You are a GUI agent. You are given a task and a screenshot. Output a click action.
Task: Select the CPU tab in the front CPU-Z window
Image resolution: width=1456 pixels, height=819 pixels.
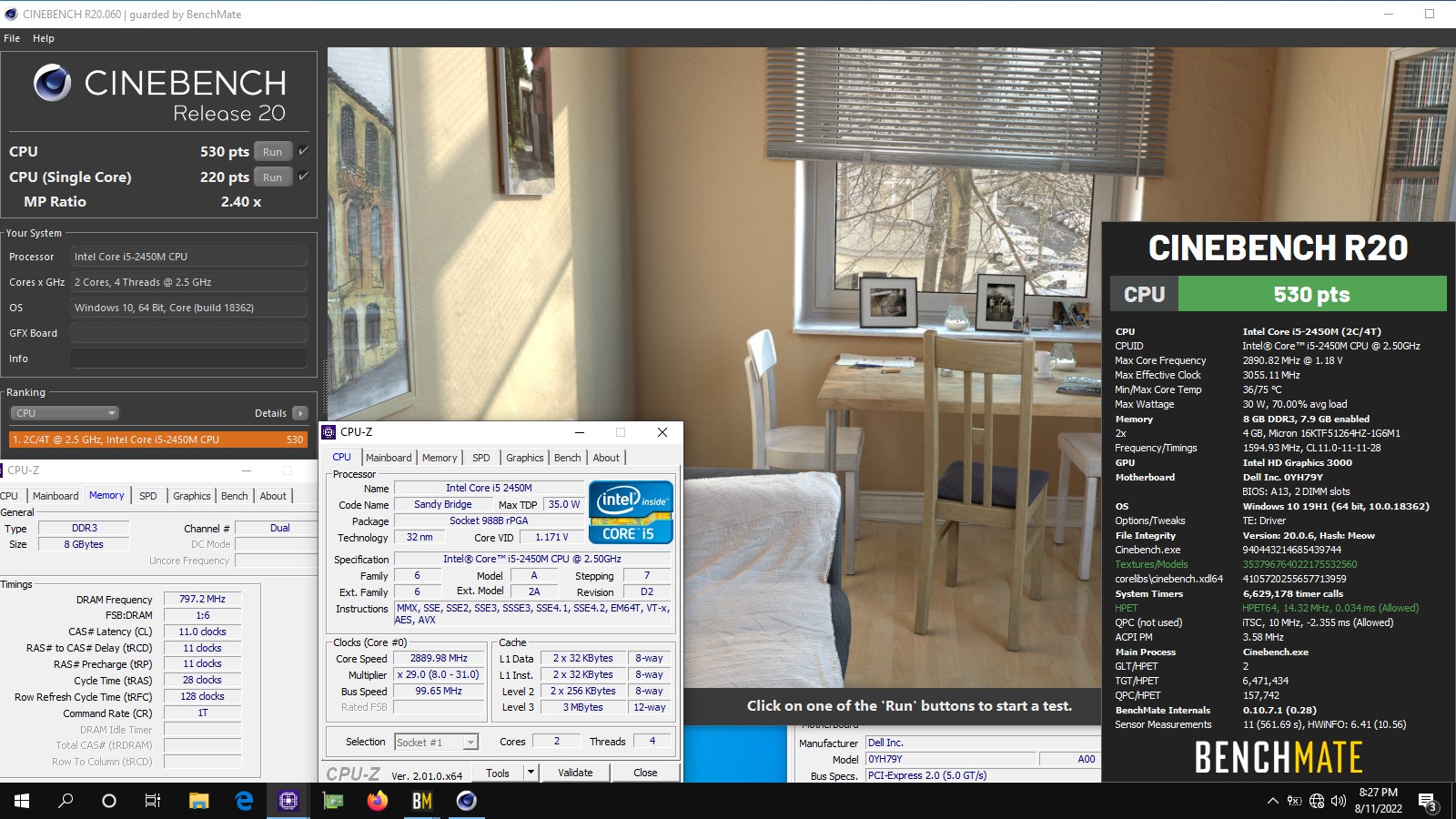[341, 457]
